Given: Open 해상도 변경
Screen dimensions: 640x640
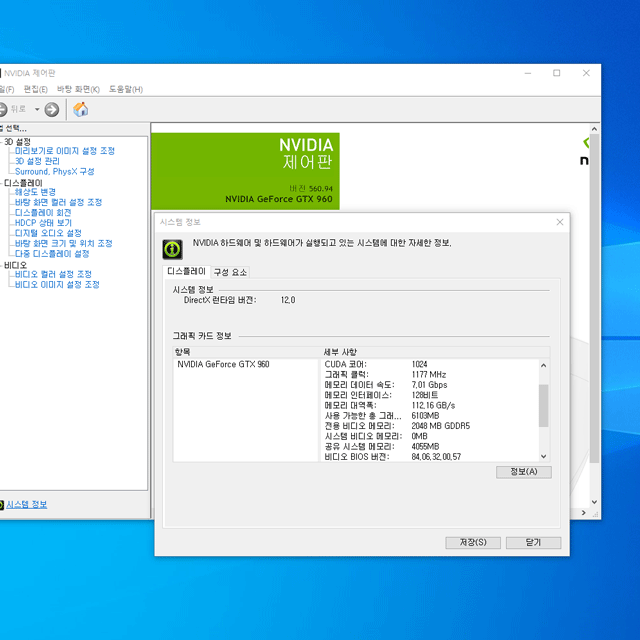Looking at the screenshot, I should (x=35, y=192).
